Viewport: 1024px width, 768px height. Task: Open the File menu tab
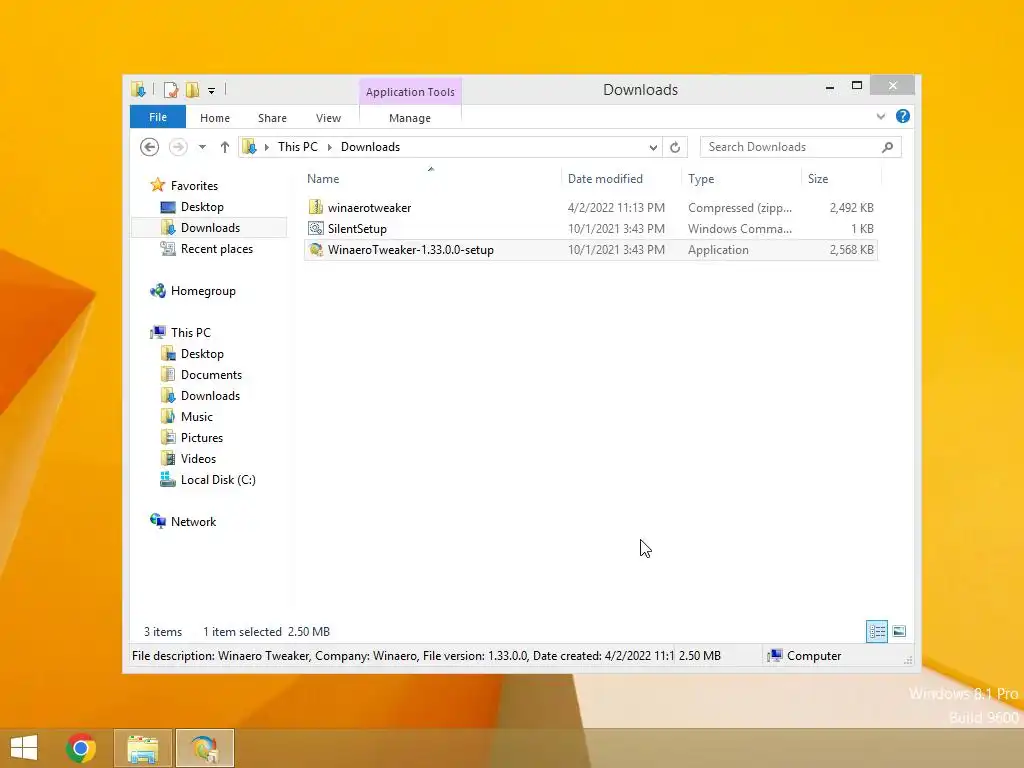pyautogui.click(x=158, y=117)
